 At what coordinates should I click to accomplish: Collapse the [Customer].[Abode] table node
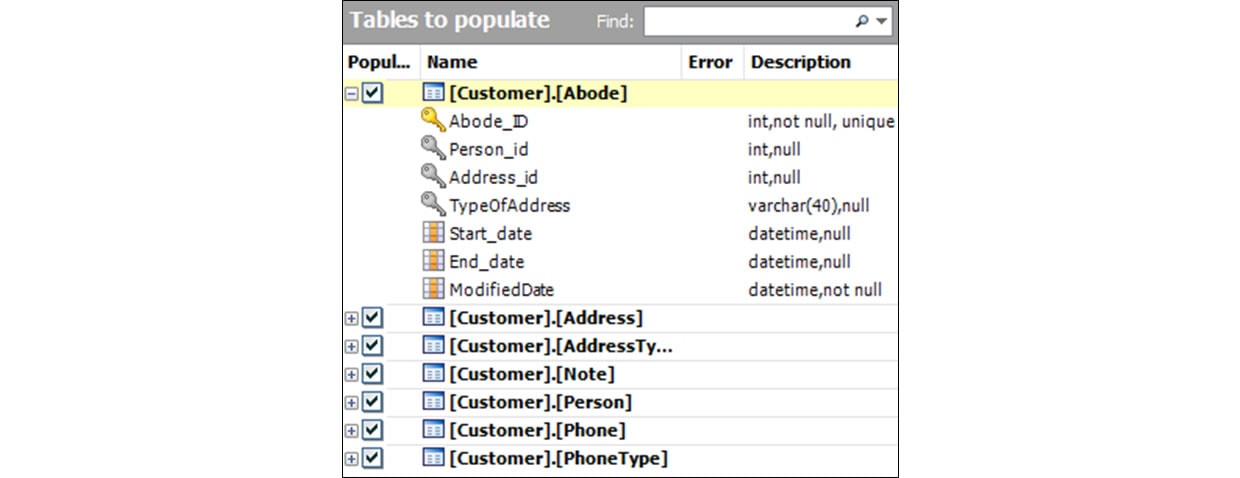[x=351, y=93]
